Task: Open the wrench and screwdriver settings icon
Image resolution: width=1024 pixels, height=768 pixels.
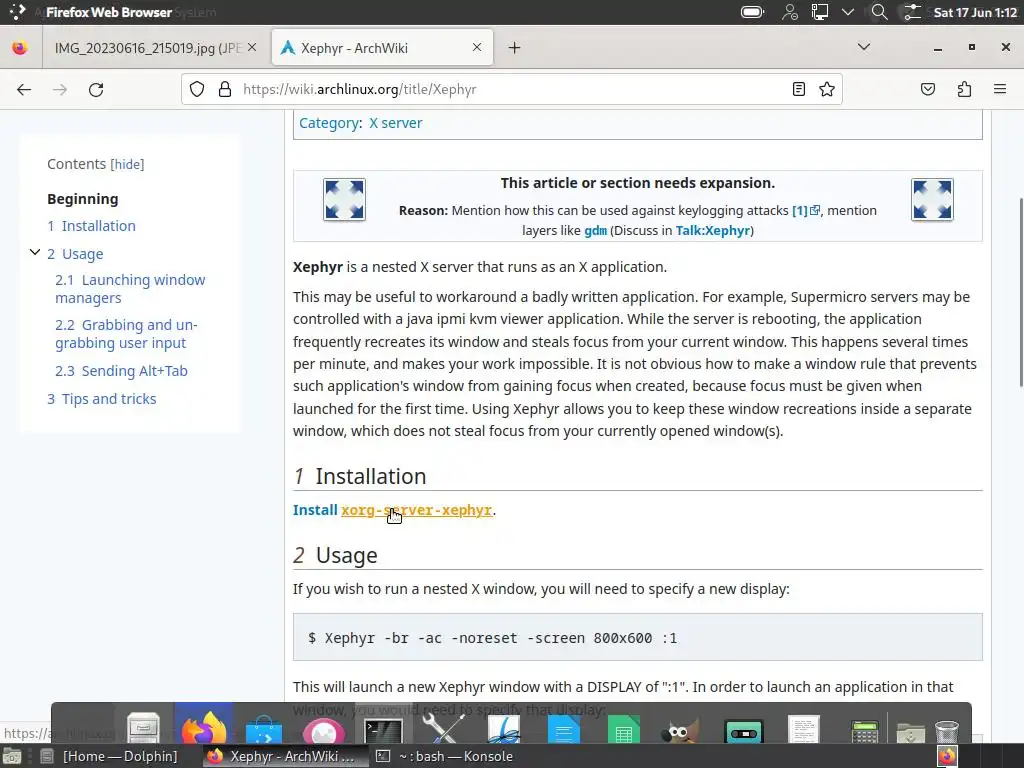Action: pyautogui.click(x=443, y=728)
